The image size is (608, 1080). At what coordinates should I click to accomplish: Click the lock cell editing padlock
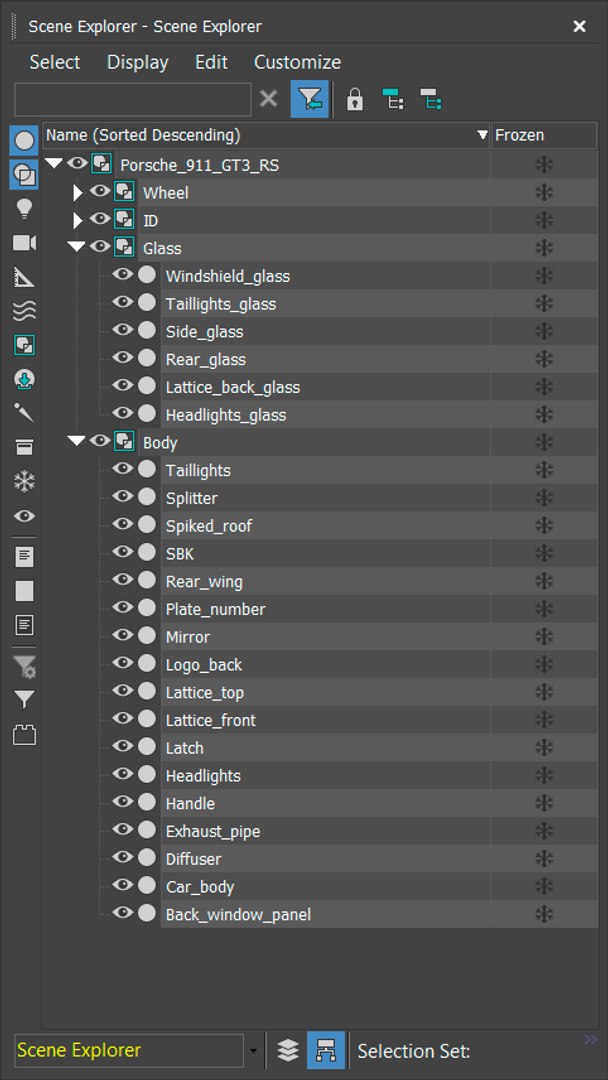tap(355, 100)
